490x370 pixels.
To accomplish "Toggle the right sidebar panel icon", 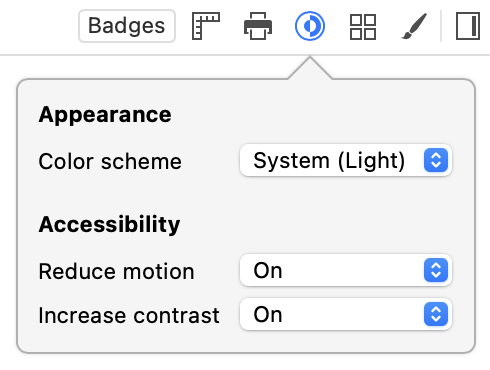I will coord(468,26).
